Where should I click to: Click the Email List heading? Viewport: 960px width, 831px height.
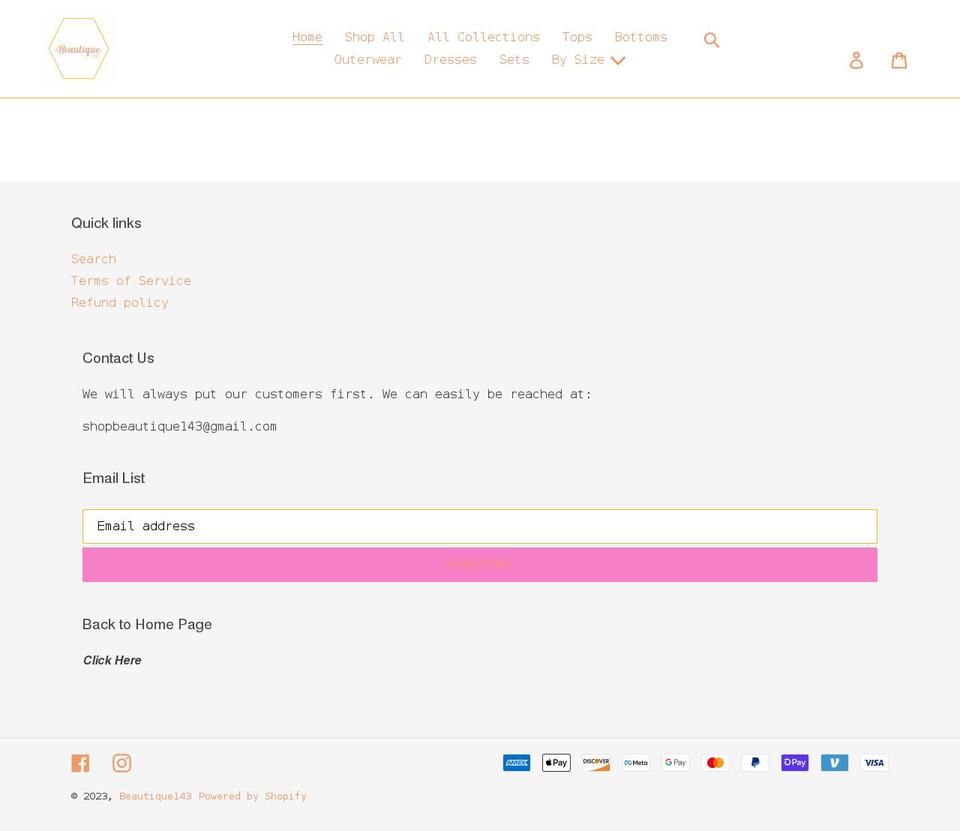[x=114, y=478]
